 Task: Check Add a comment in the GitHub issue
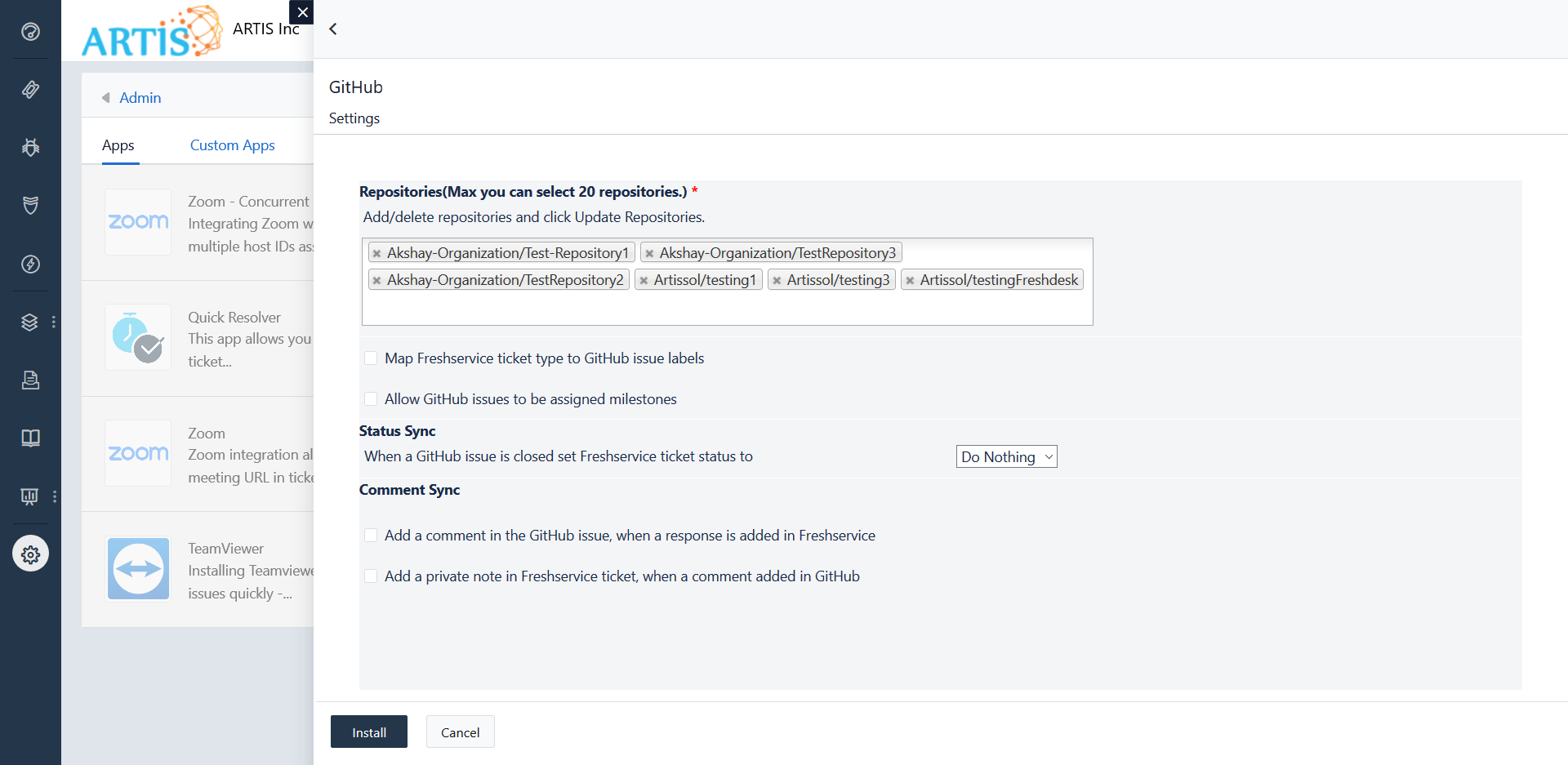coord(371,536)
